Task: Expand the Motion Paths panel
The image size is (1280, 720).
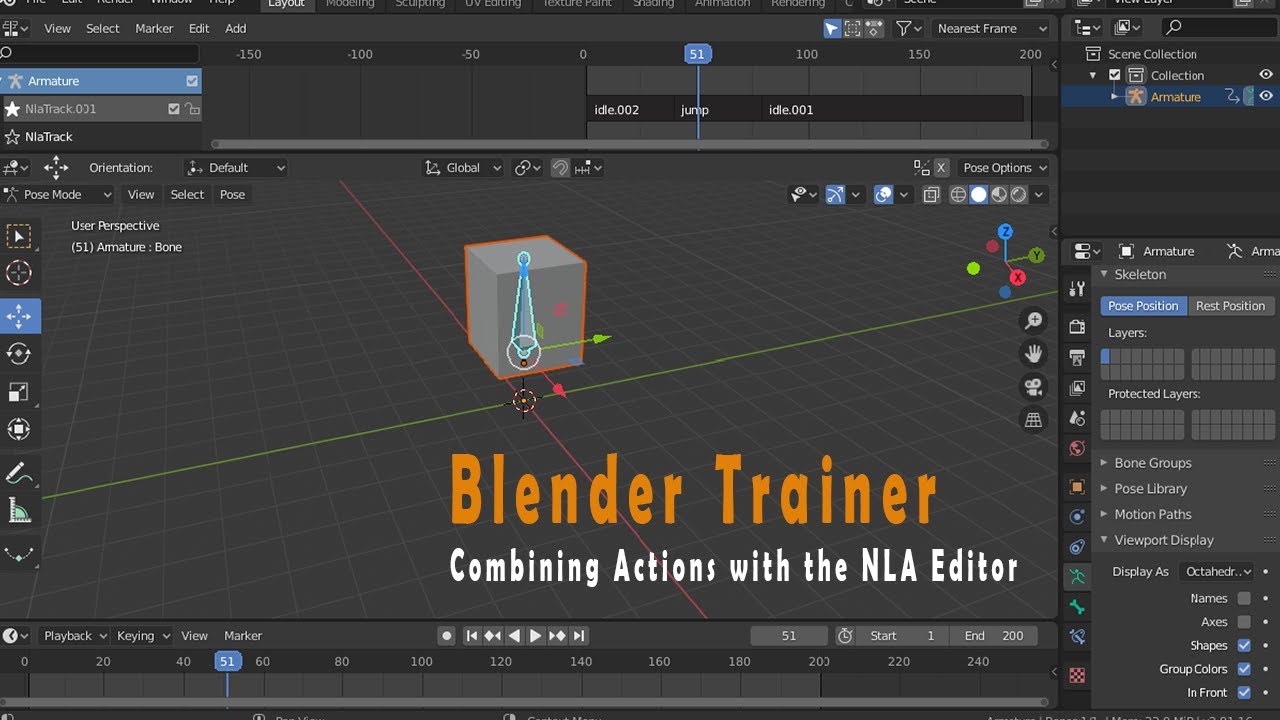Action: (1152, 514)
